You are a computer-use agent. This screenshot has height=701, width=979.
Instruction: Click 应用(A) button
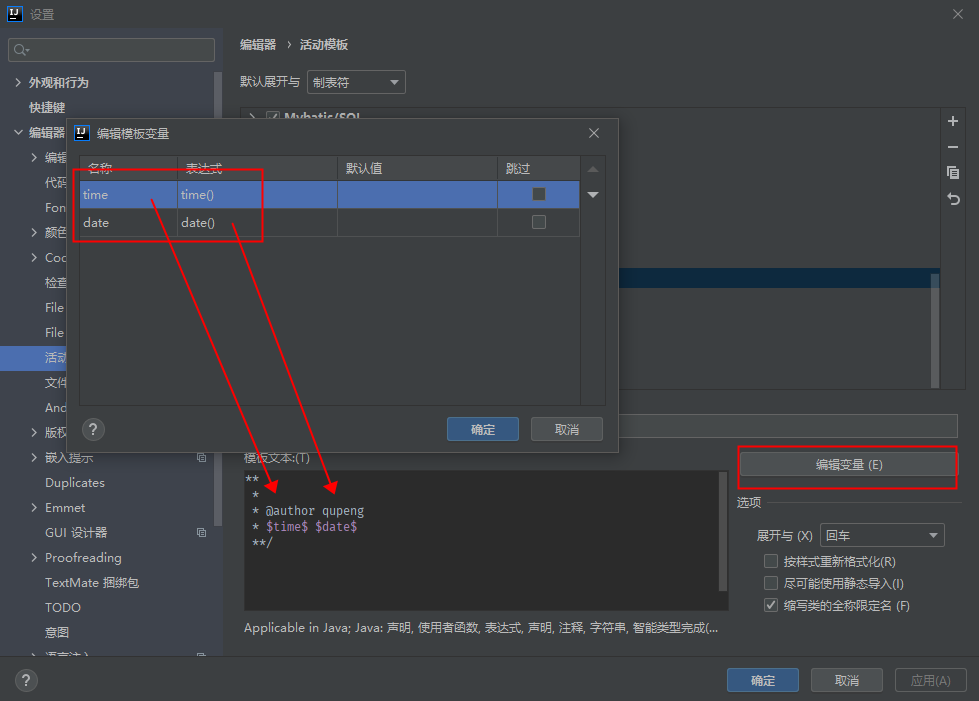[x=930, y=680]
